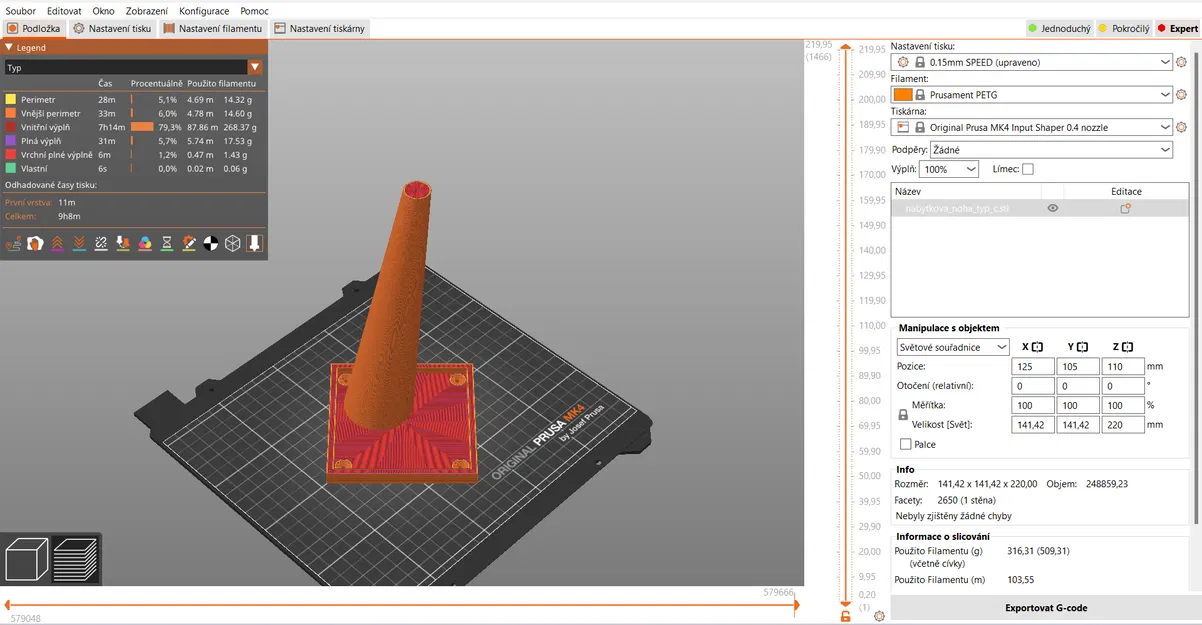Image resolution: width=1202 pixels, height=625 pixels.
Task: Open Podpěry supports dropdown
Action: [x=1051, y=149]
